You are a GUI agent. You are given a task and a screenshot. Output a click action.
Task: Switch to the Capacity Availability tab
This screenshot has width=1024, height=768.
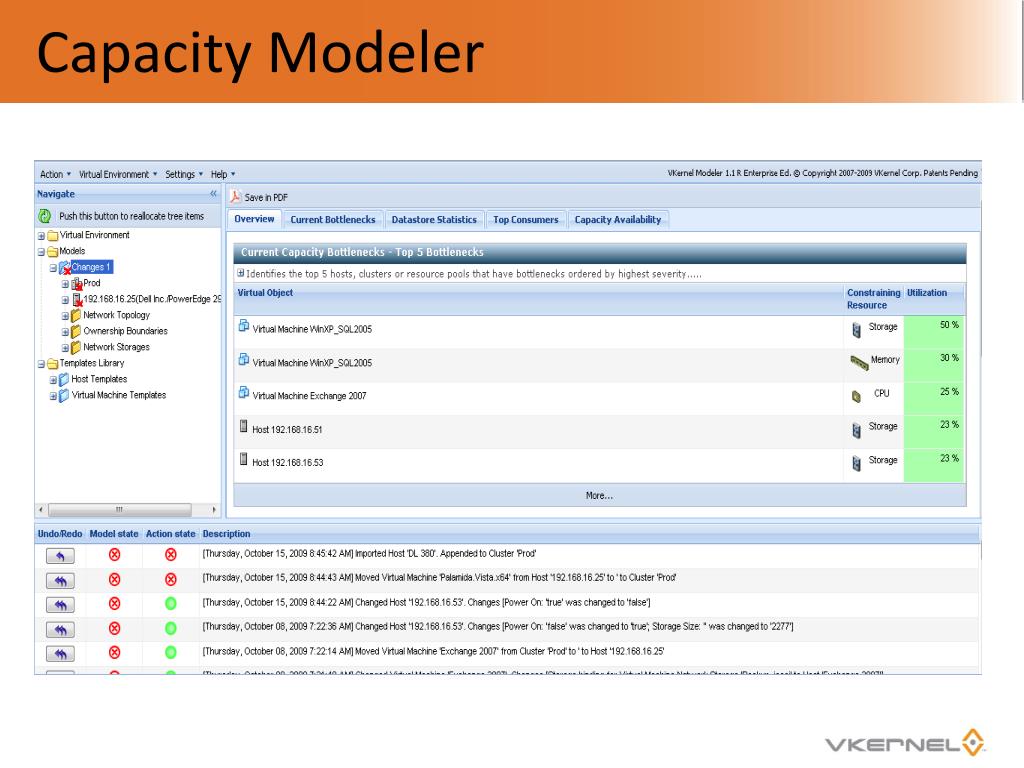coord(618,219)
